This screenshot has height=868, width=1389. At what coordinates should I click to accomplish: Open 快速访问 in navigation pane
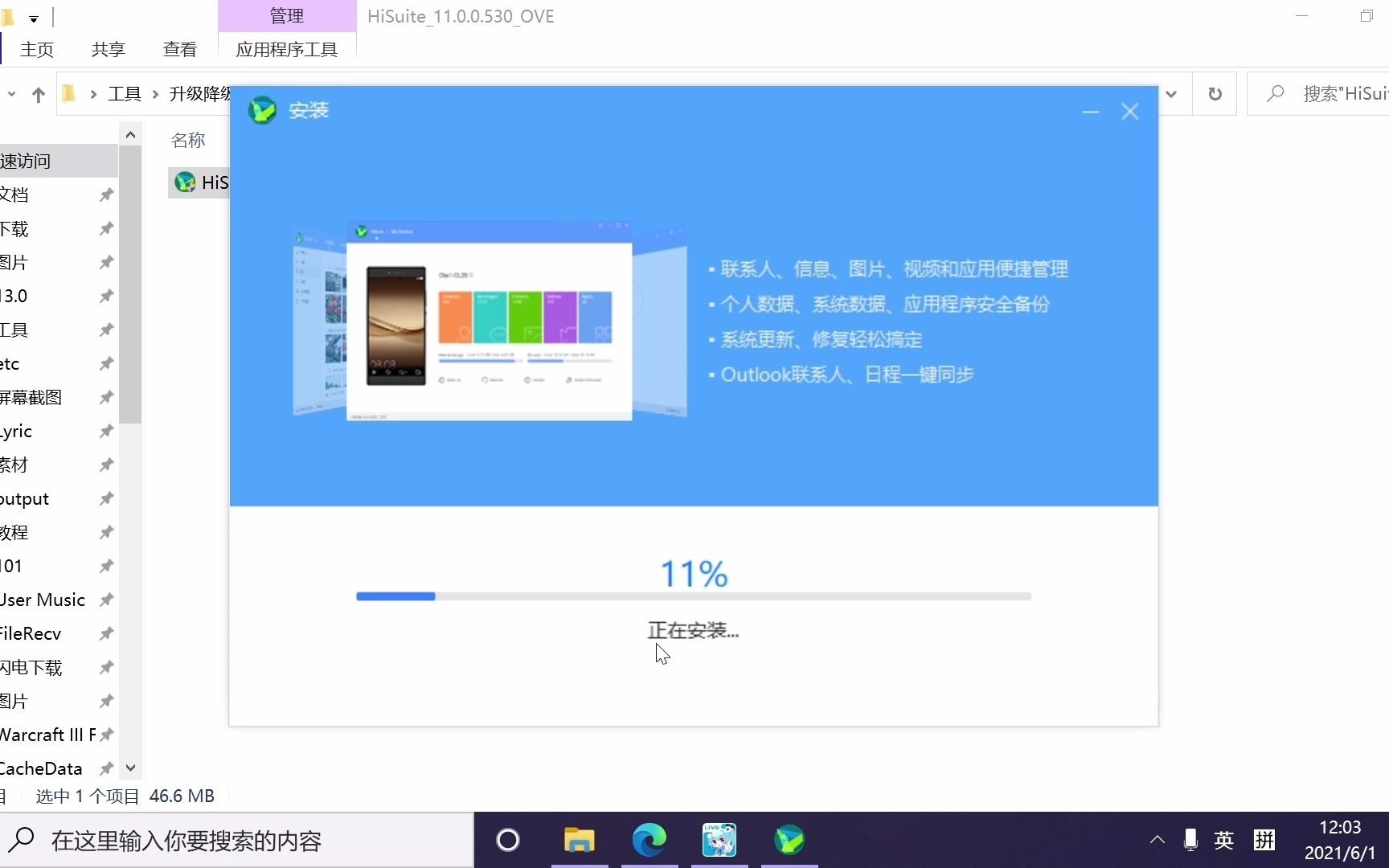point(59,161)
